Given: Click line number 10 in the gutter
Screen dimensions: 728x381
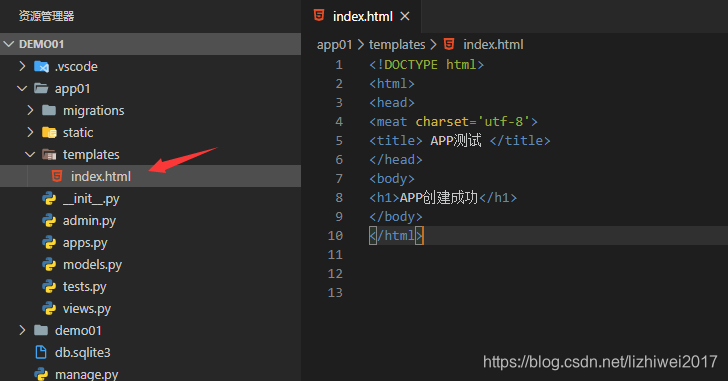Looking at the screenshot, I should (335, 236).
